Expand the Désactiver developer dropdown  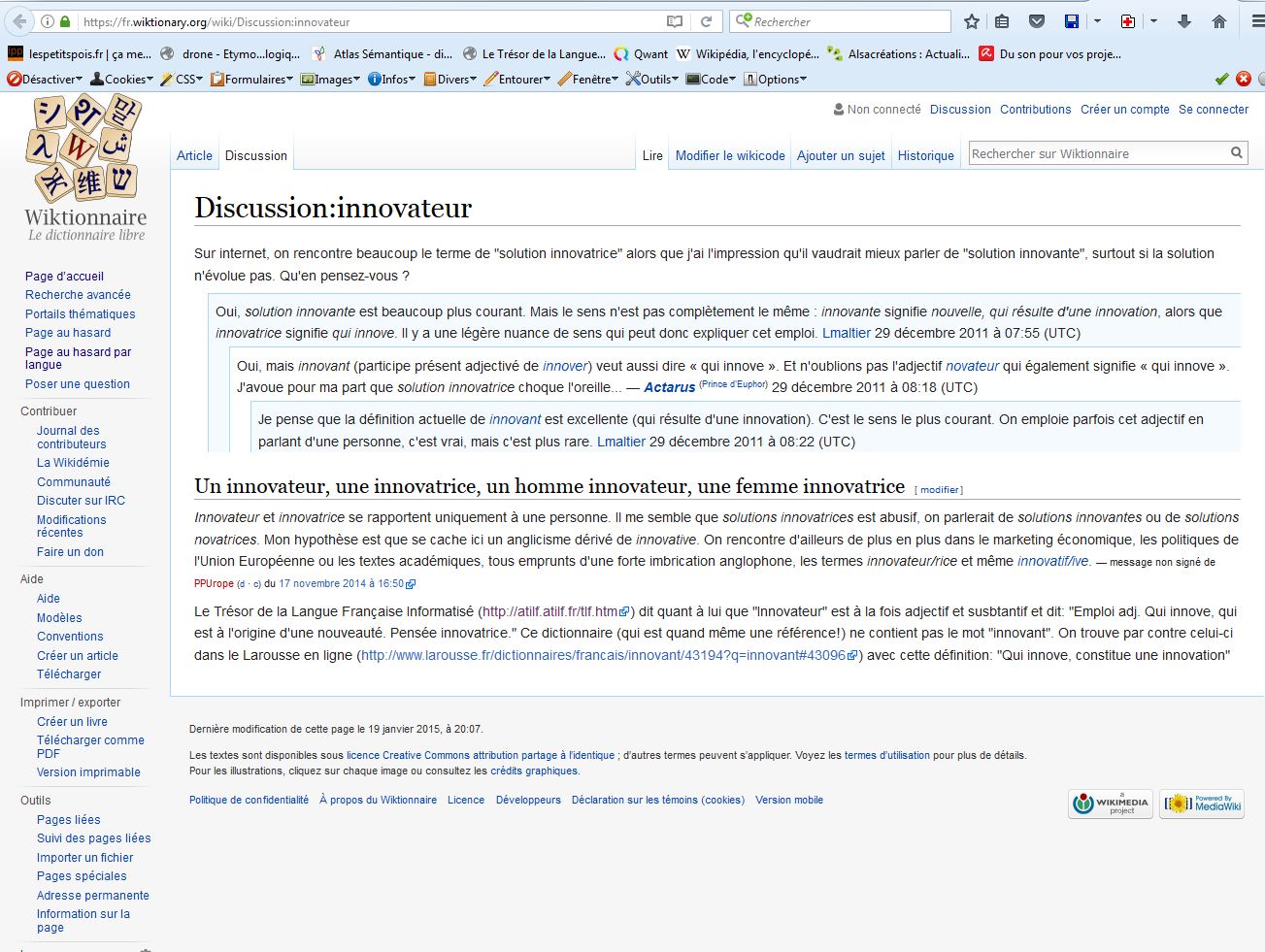tap(46, 80)
